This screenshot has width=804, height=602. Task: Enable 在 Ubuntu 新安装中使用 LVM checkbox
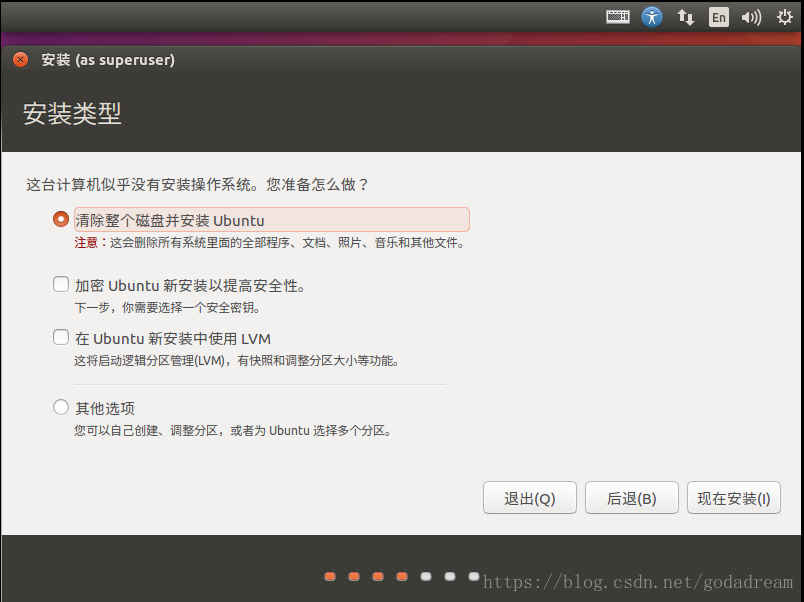point(61,337)
